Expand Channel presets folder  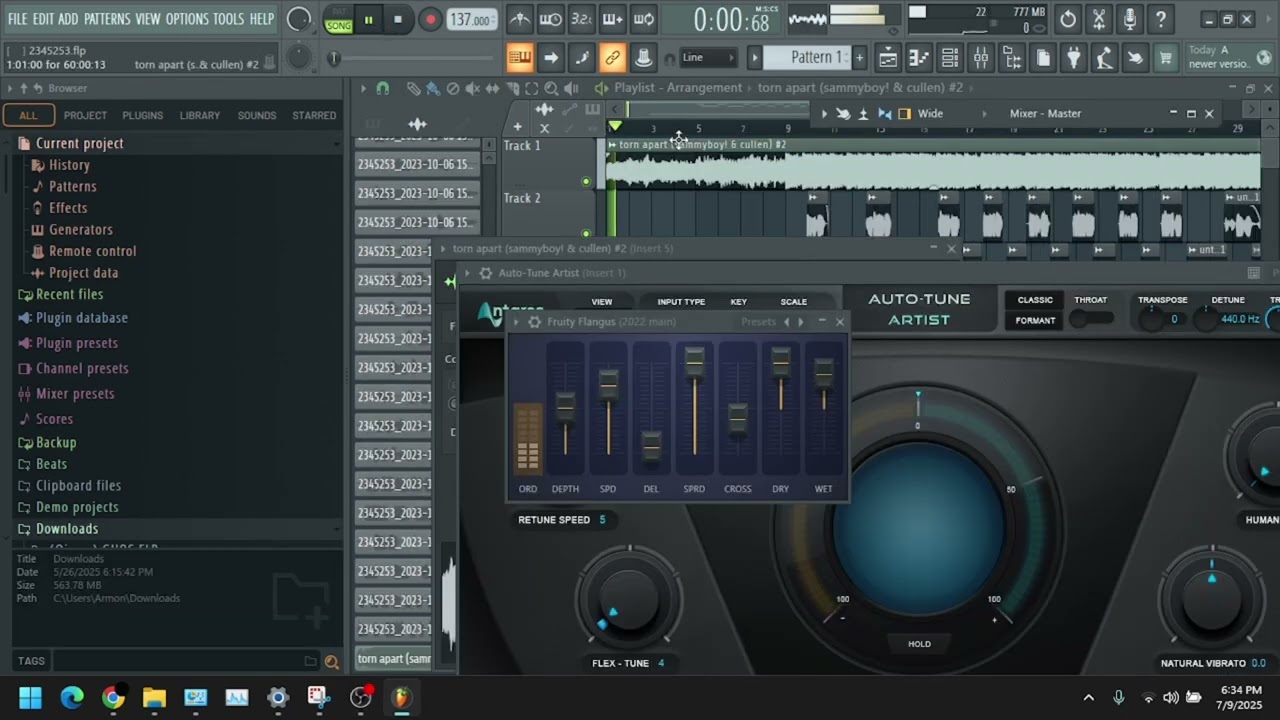pyautogui.click(x=82, y=368)
